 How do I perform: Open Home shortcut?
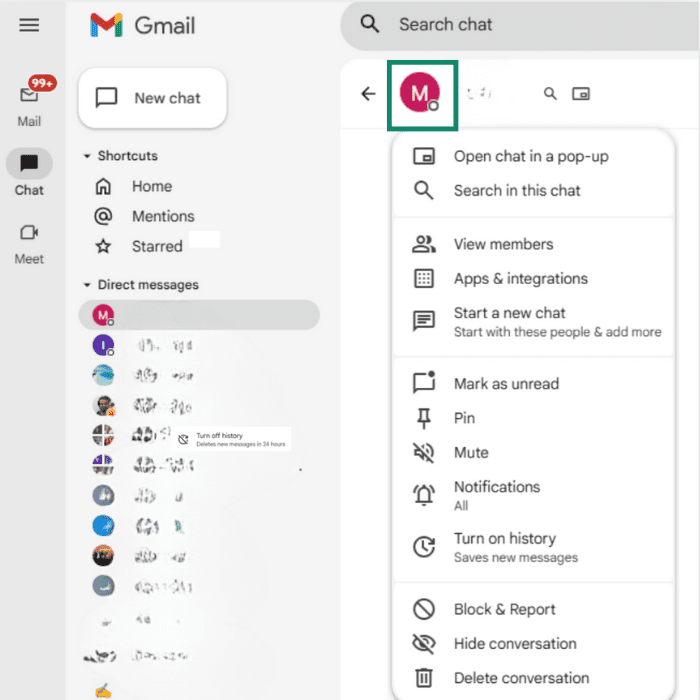[152, 186]
